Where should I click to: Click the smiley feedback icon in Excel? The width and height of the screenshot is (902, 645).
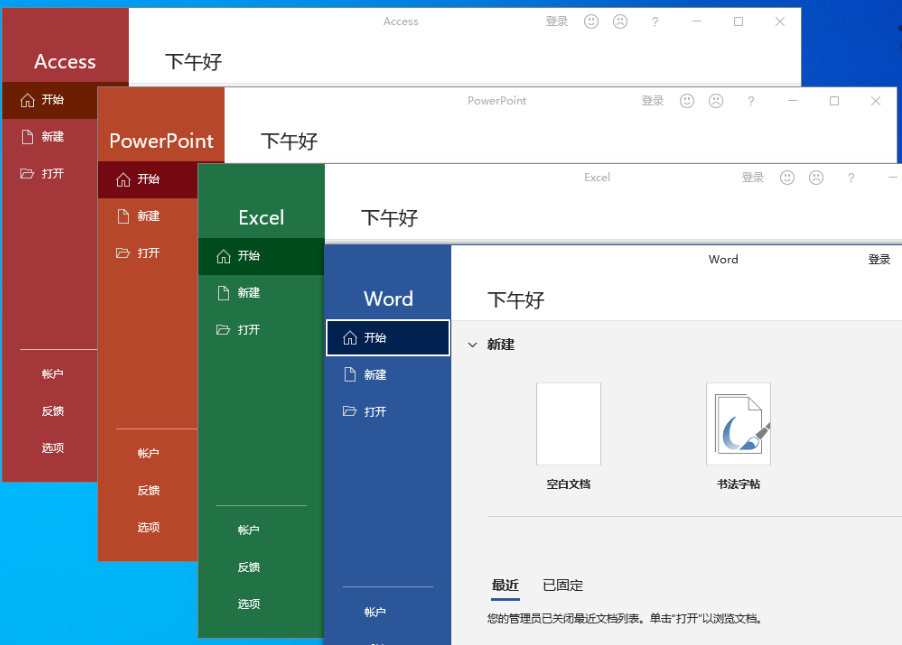(x=787, y=177)
